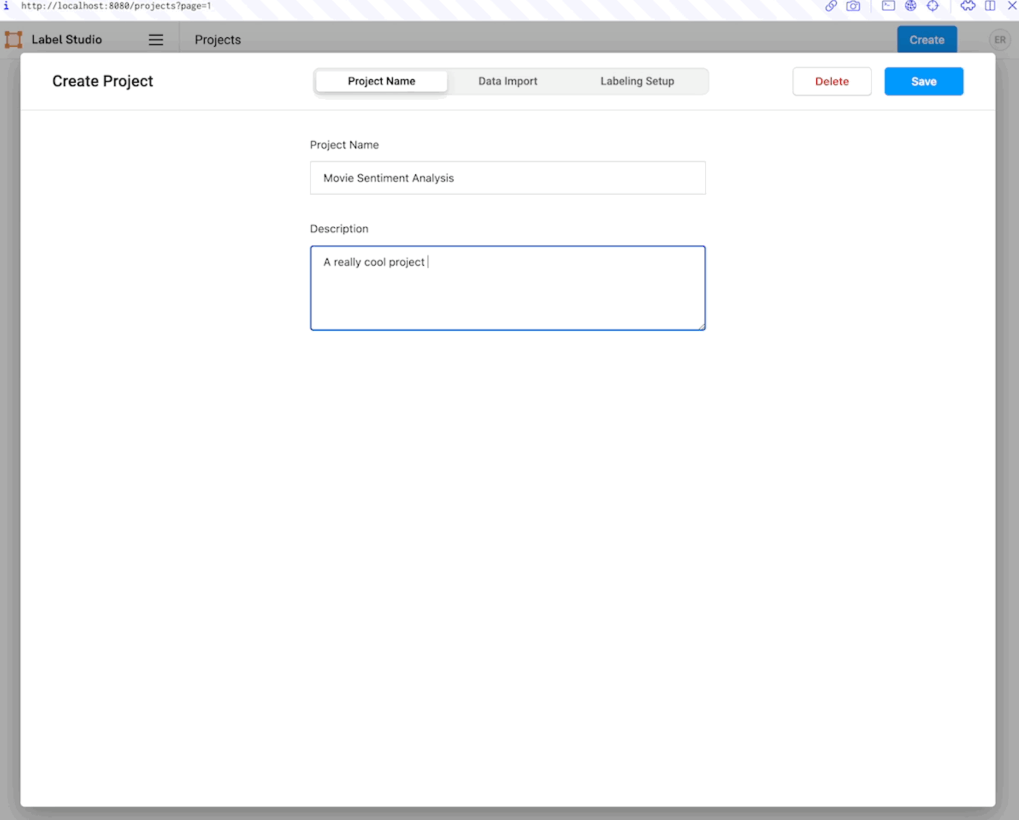
Task: Click the blue Create button
Action: (x=926, y=40)
